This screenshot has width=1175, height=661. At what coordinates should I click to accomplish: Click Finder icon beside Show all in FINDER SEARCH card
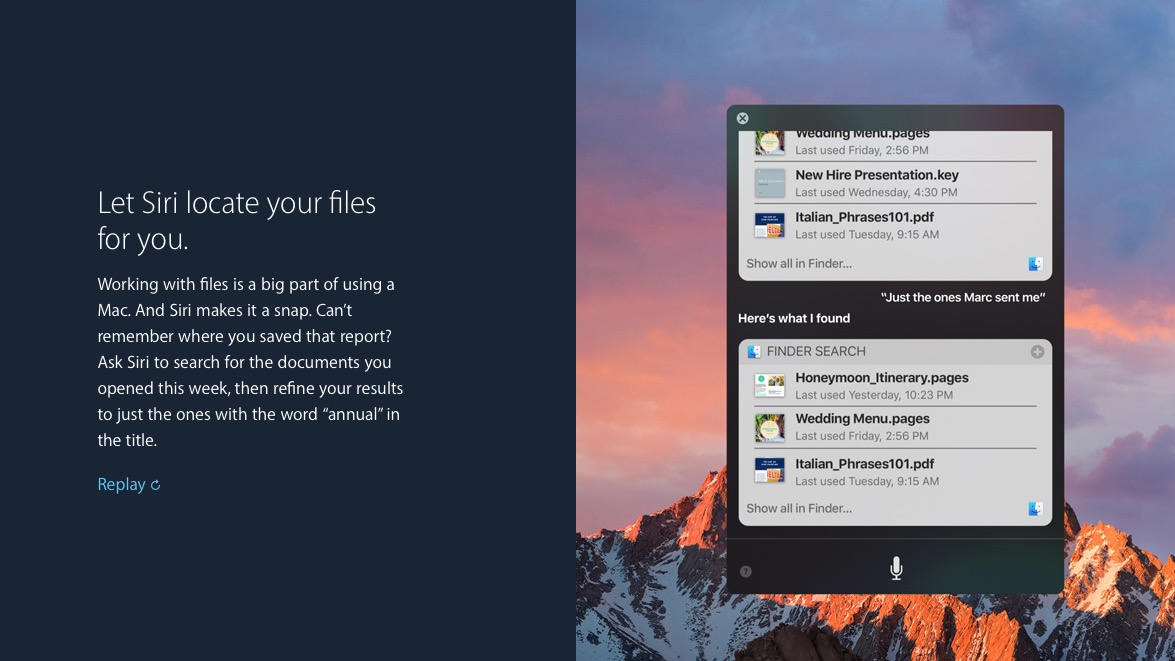[x=1035, y=509]
